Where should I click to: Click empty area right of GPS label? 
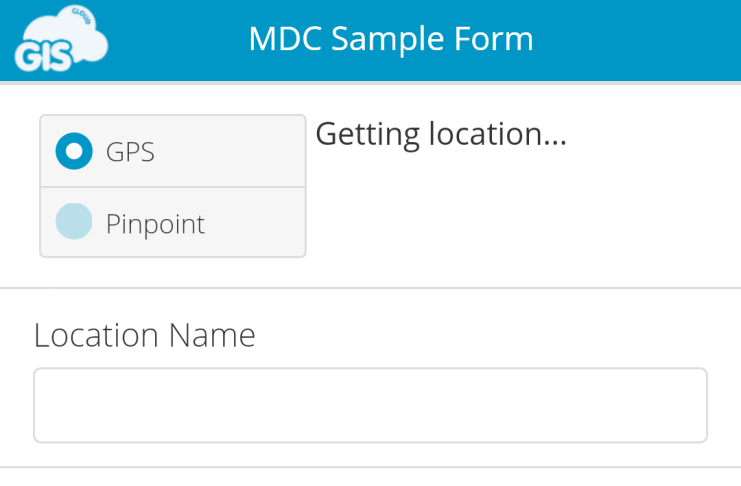(x=229, y=151)
